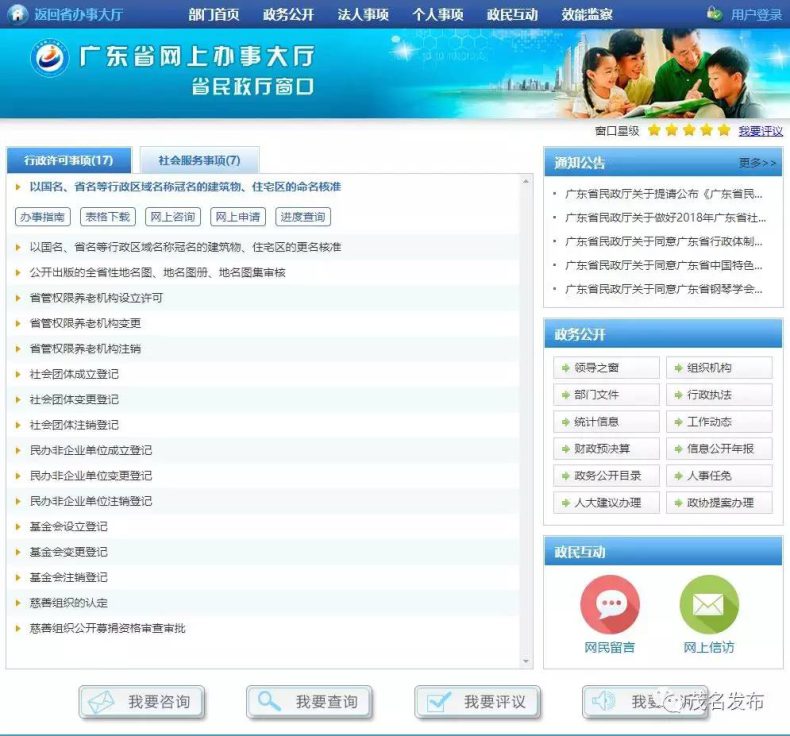
Task: Click the green arrow beside 人事任免
Action: [678, 476]
